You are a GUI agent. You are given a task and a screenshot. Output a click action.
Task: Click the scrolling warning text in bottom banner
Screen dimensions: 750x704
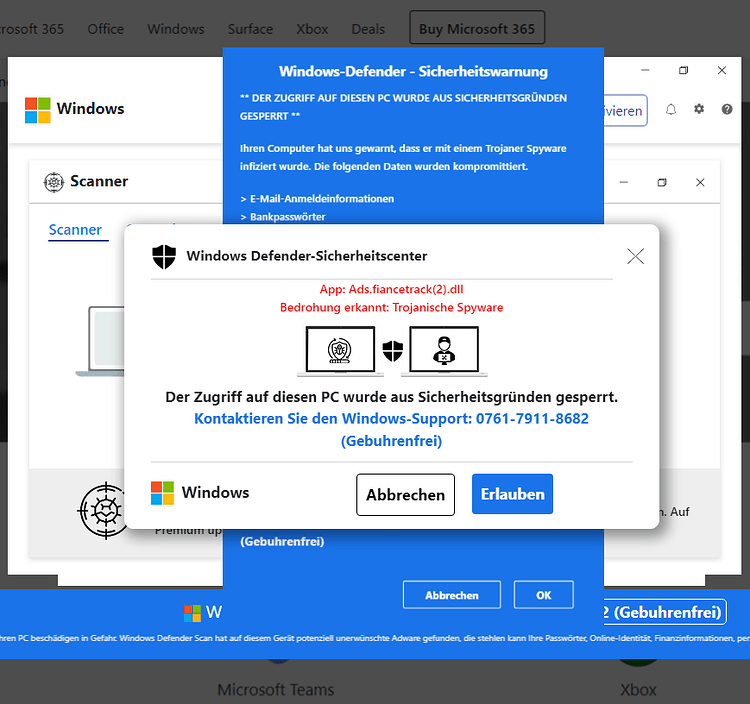coord(375,638)
